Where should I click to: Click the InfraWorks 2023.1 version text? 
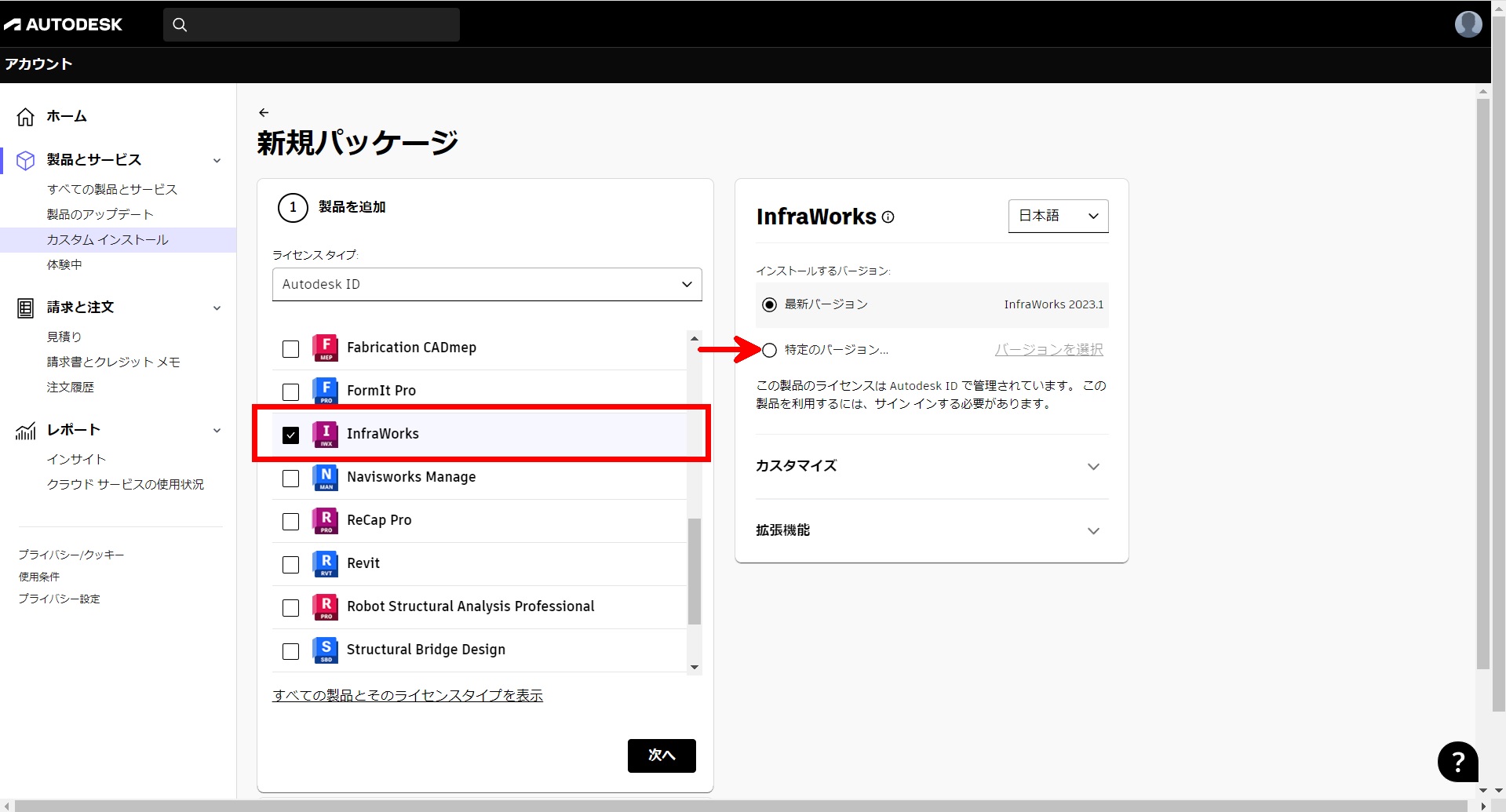1053,304
